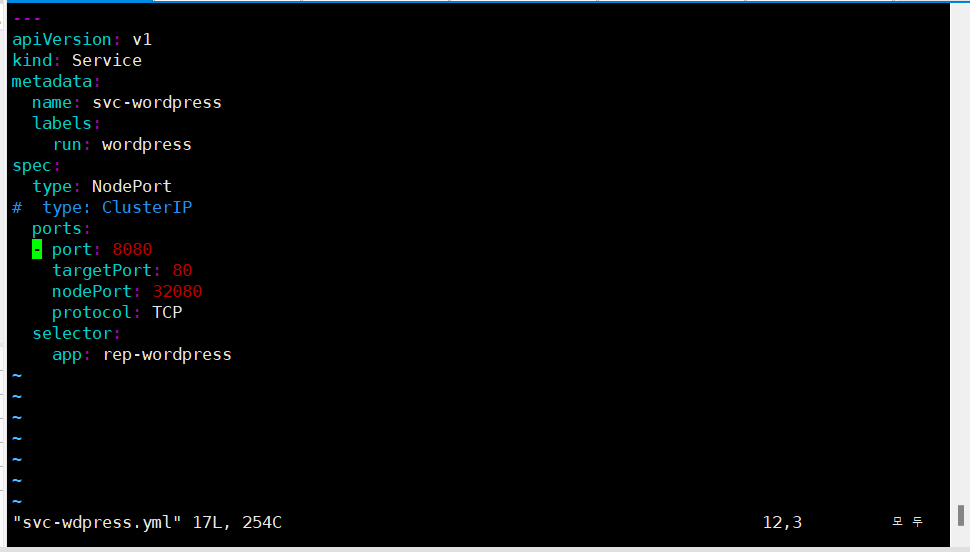Viewport: 970px width, 552px height.
Task: Place cursor on the ports key
Action: (61, 228)
